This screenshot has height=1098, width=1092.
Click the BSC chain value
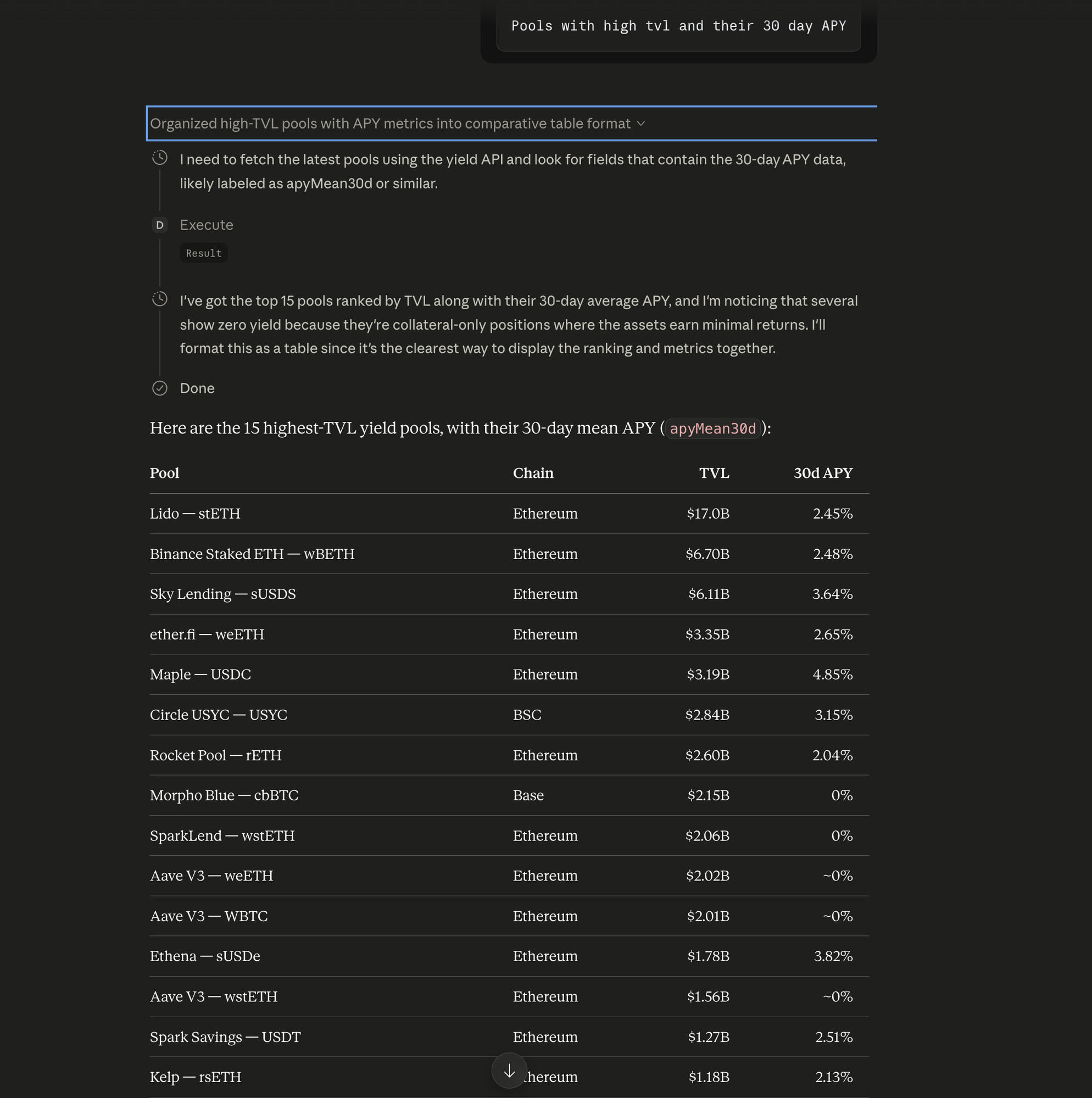coord(527,715)
